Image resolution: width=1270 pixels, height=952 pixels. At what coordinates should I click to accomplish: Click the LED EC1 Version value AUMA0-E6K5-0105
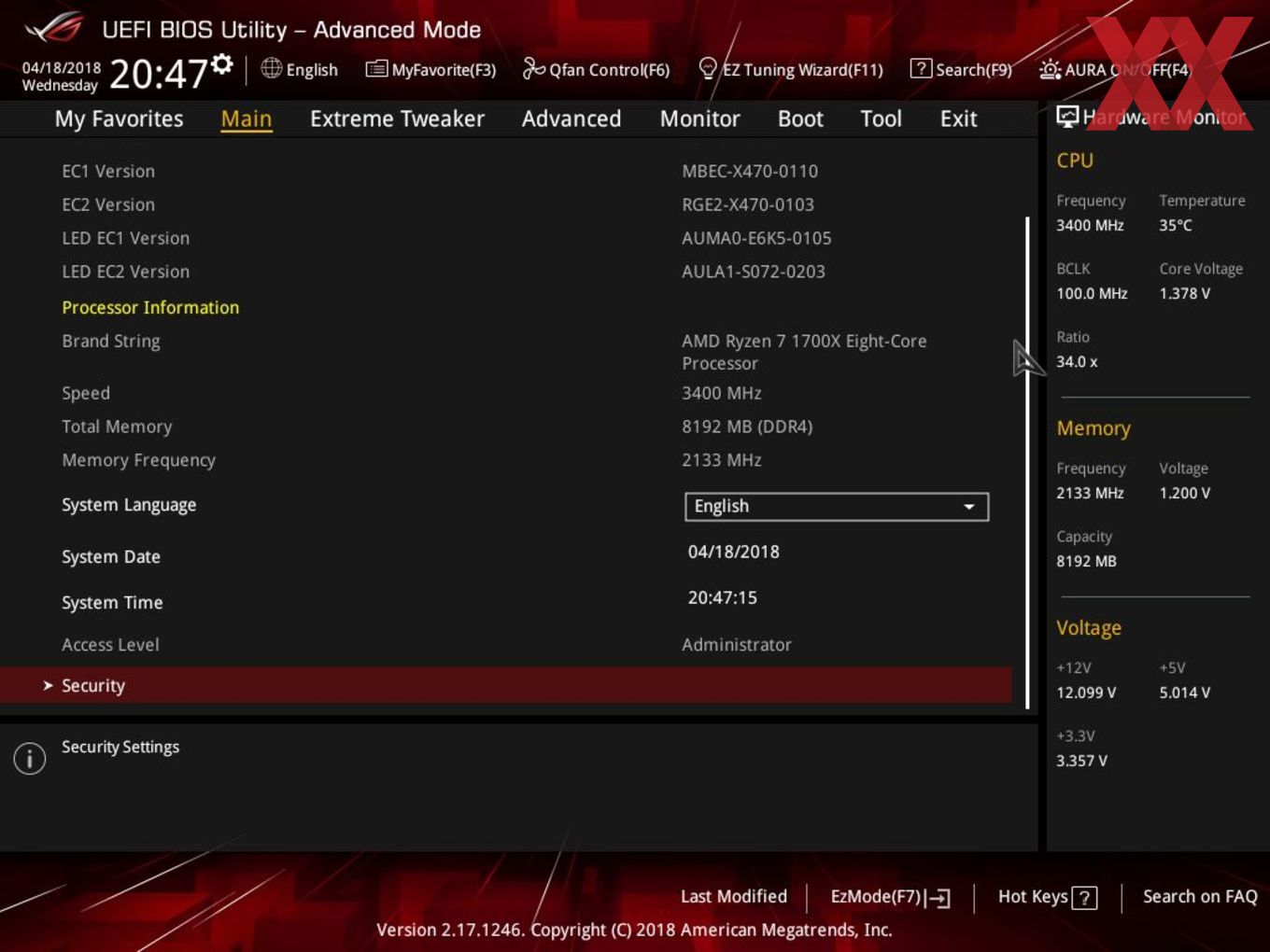point(756,238)
